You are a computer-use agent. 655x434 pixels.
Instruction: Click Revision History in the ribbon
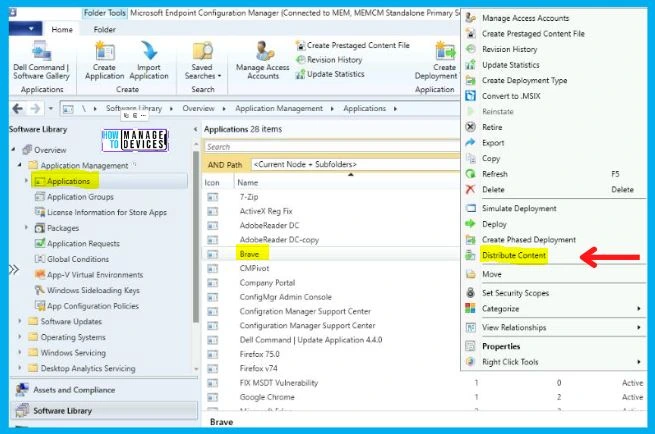(x=329, y=60)
